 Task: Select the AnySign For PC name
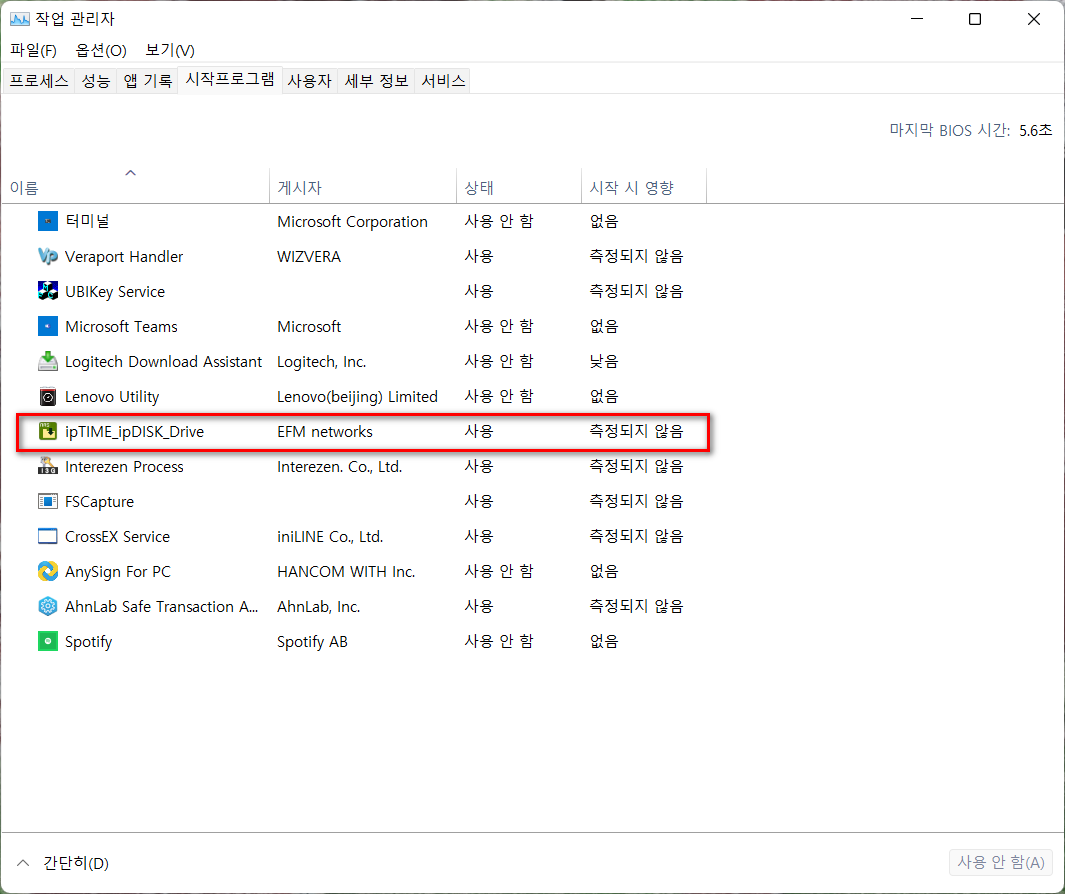pyautogui.click(x=118, y=572)
